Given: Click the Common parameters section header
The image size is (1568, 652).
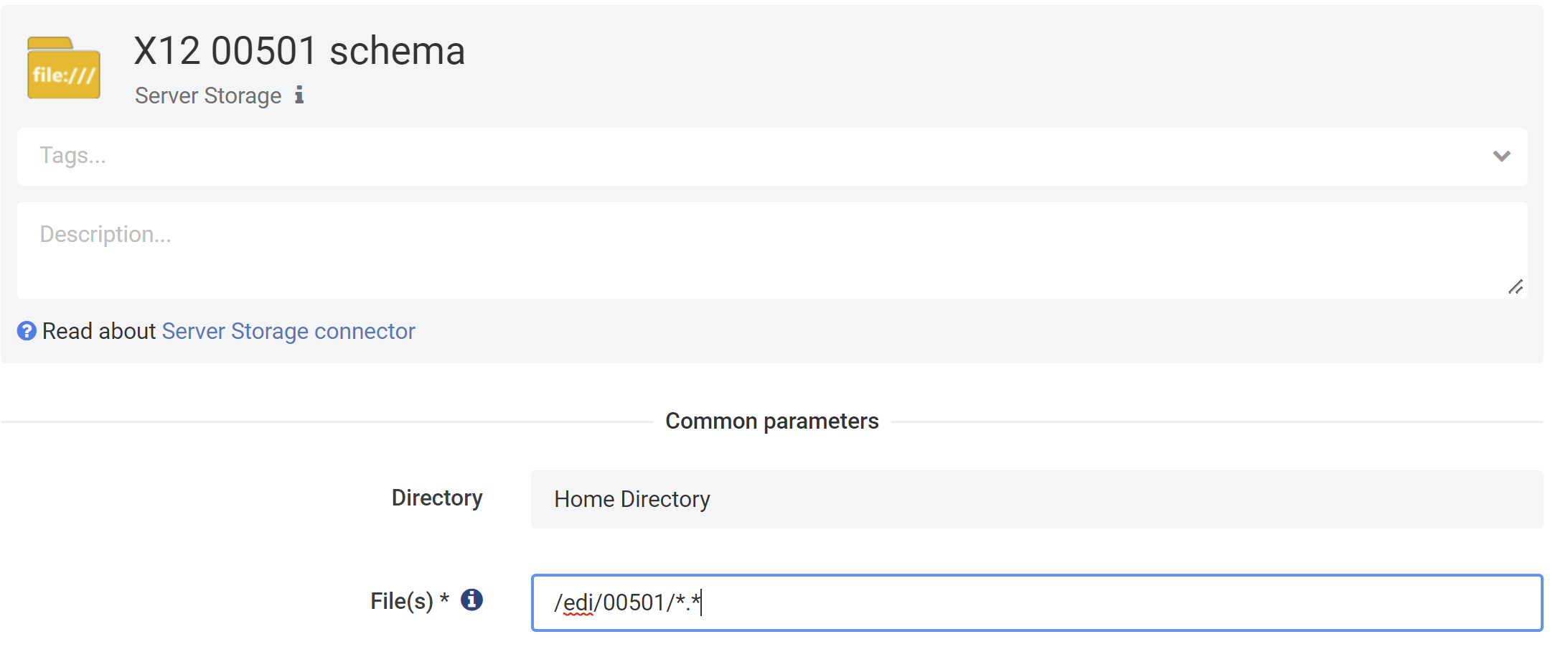Looking at the screenshot, I should [771, 421].
